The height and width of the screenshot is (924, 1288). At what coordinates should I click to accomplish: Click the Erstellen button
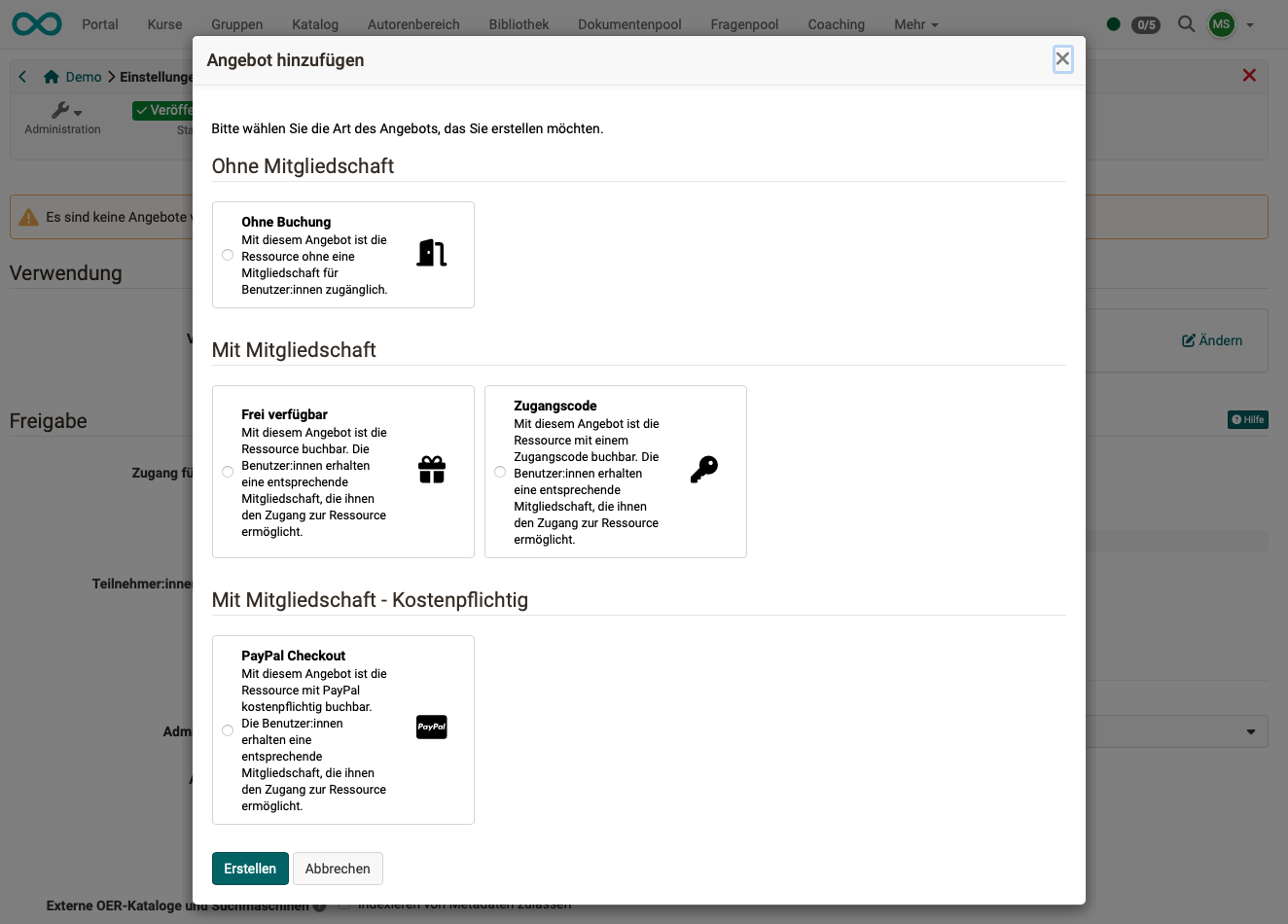pyautogui.click(x=250, y=869)
